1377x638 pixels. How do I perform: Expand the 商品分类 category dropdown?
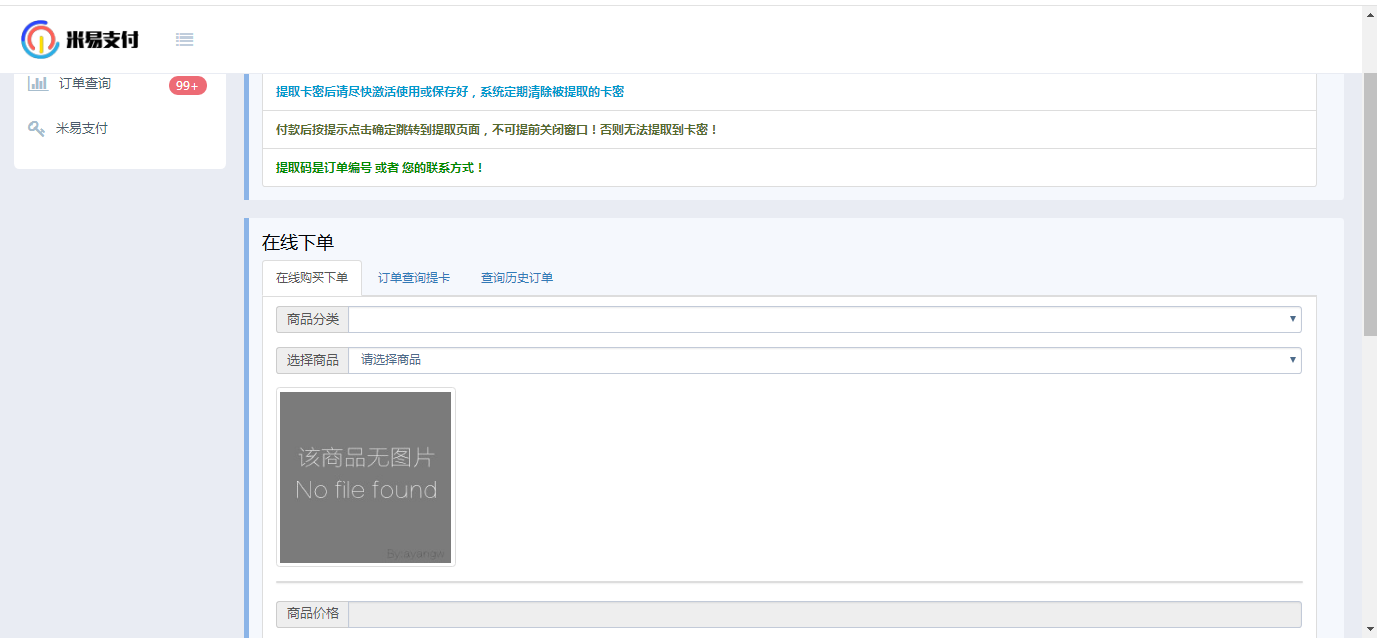pyautogui.click(x=824, y=320)
